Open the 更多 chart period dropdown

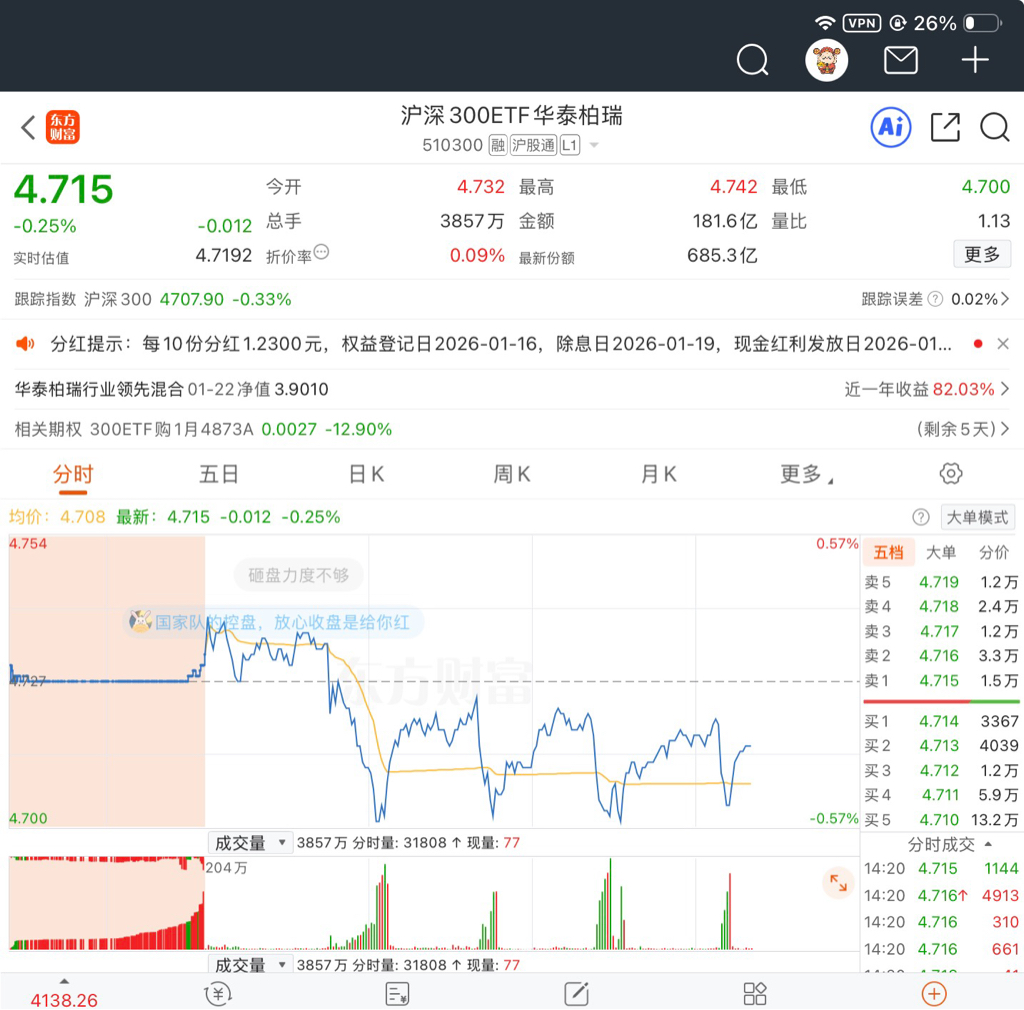point(807,474)
